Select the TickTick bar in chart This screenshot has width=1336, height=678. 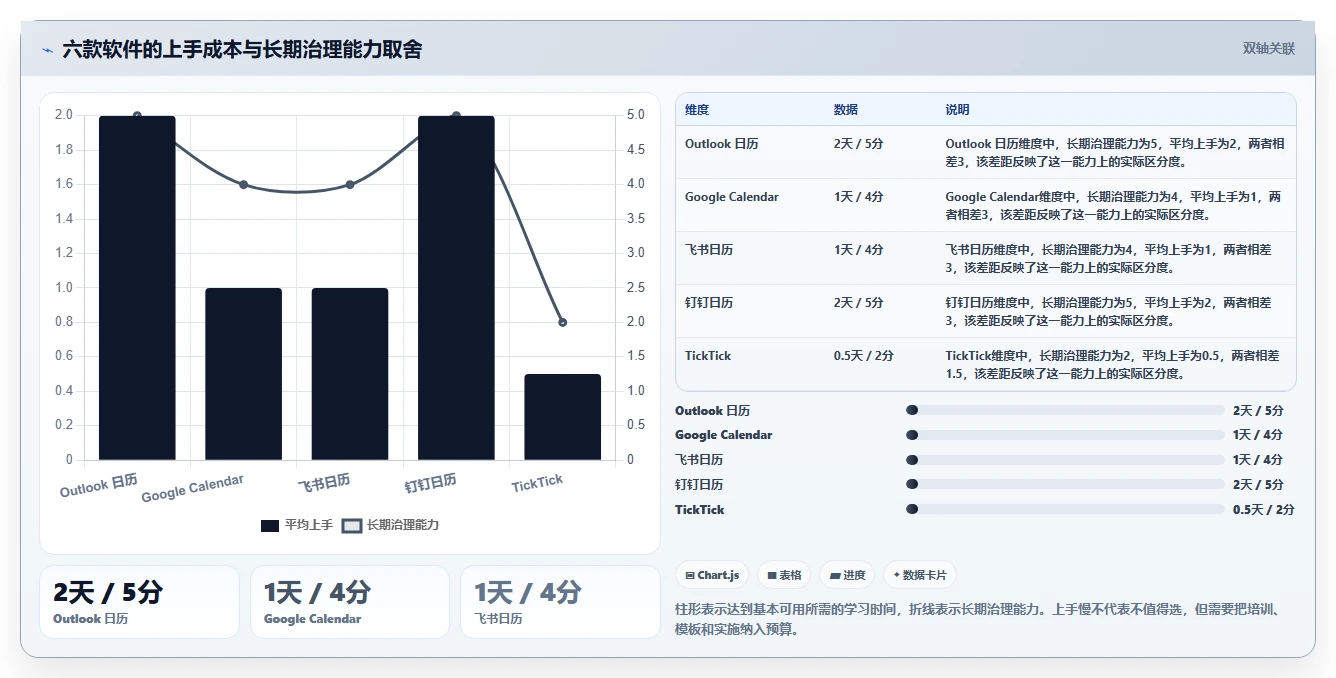click(x=563, y=417)
